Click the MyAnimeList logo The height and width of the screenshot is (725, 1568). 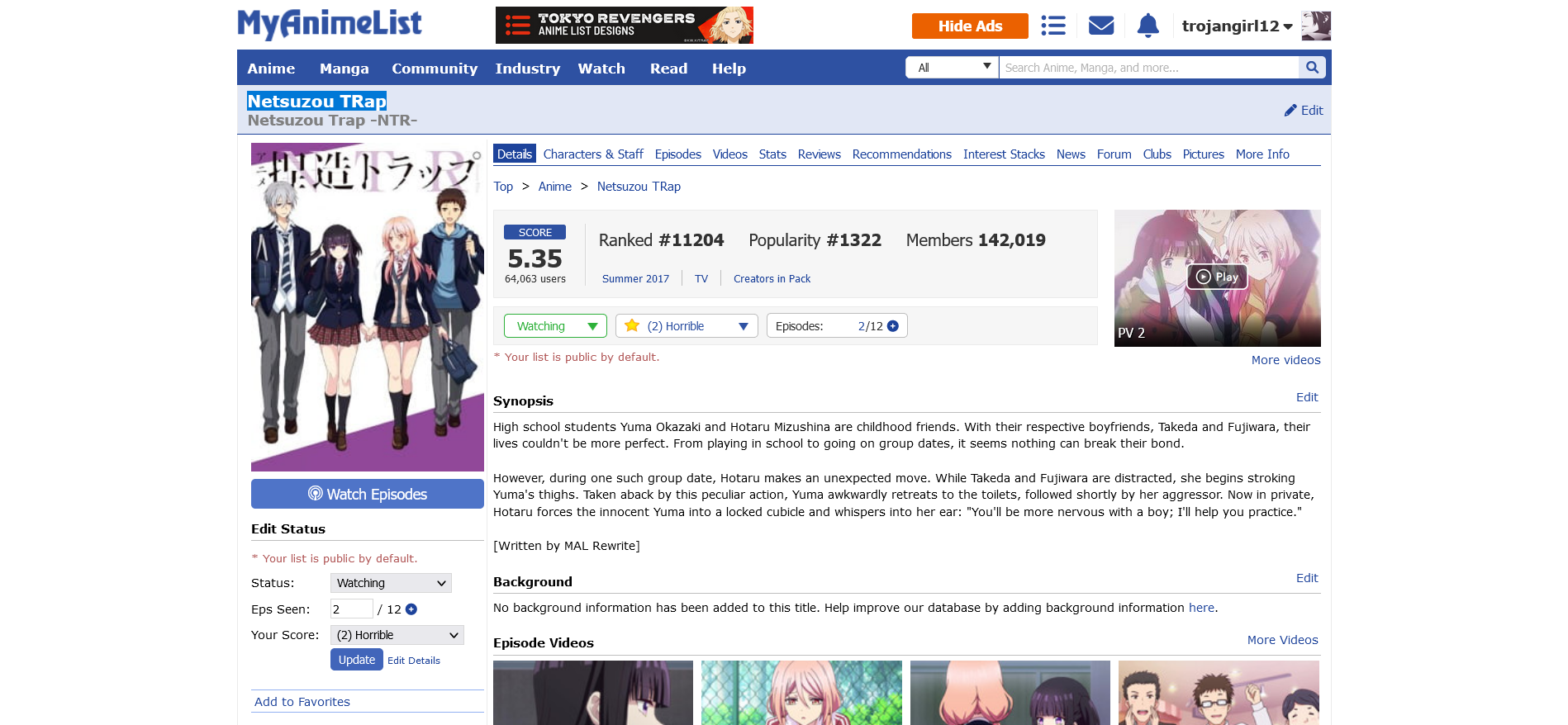[x=330, y=24]
